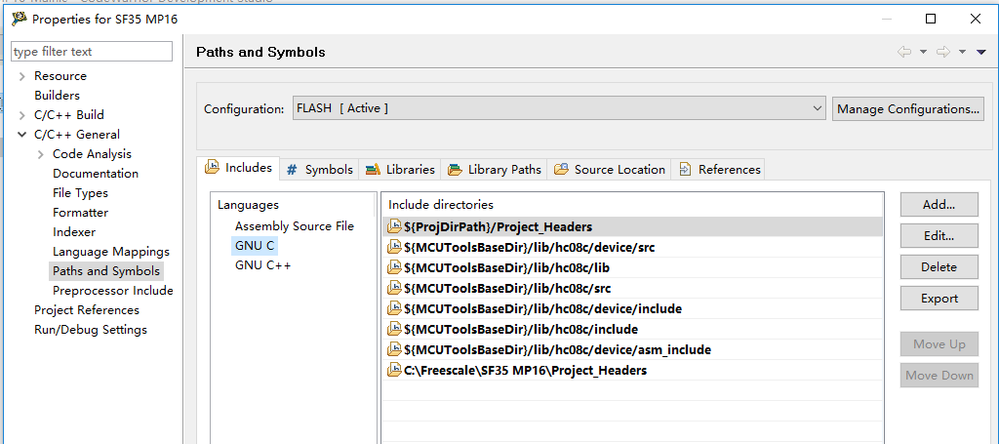Open the Configuration FLASH dropdown
This screenshot has height=444, width=999.
click(559, 108)
